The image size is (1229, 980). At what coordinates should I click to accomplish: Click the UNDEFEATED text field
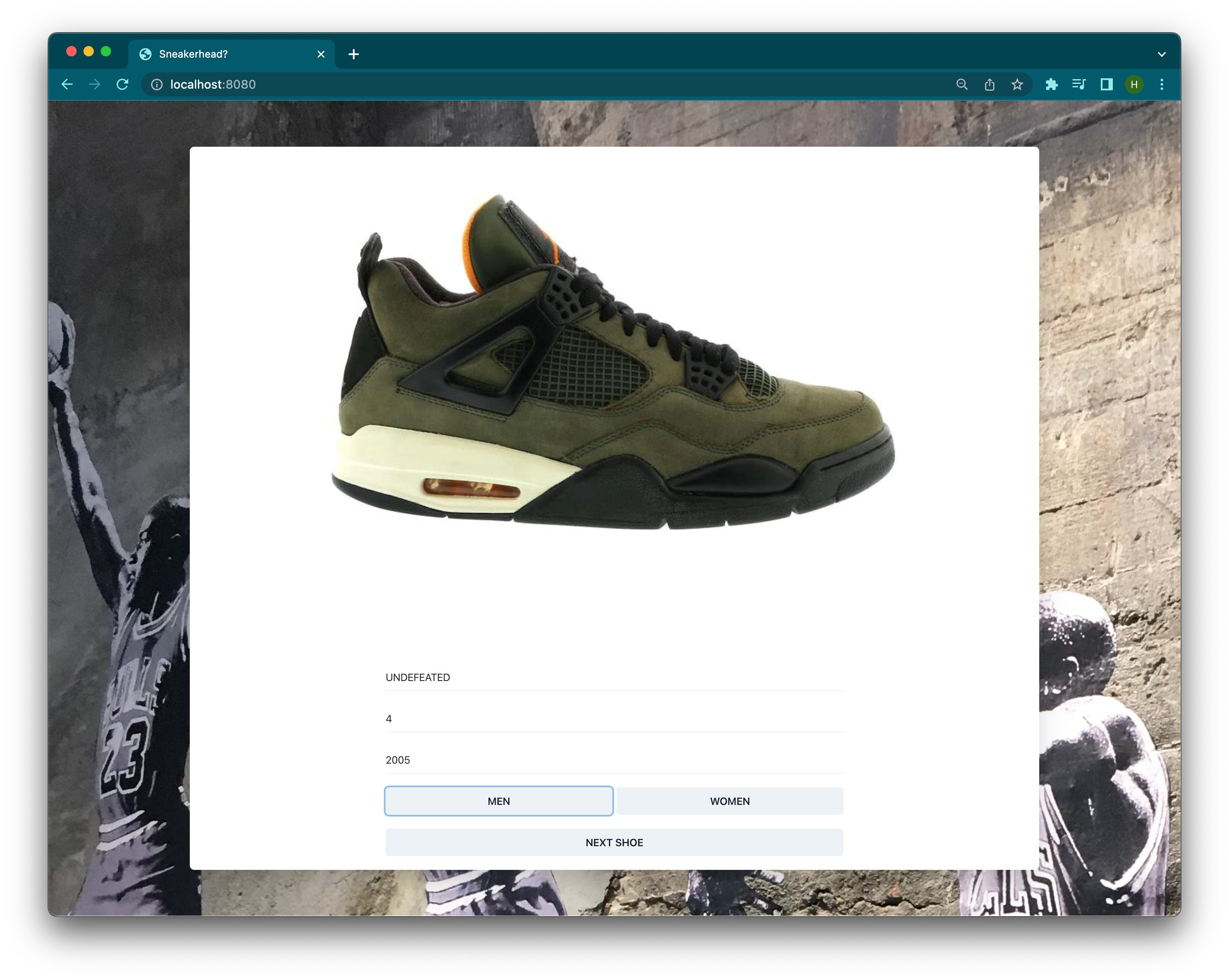point(614,678)
